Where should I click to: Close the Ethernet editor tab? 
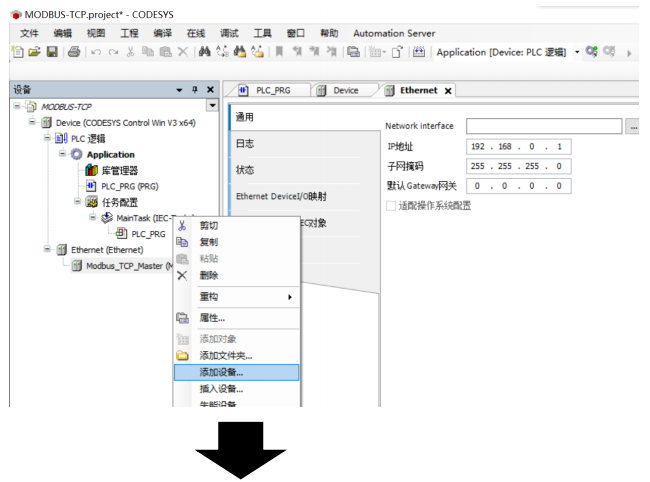point(448,90)
